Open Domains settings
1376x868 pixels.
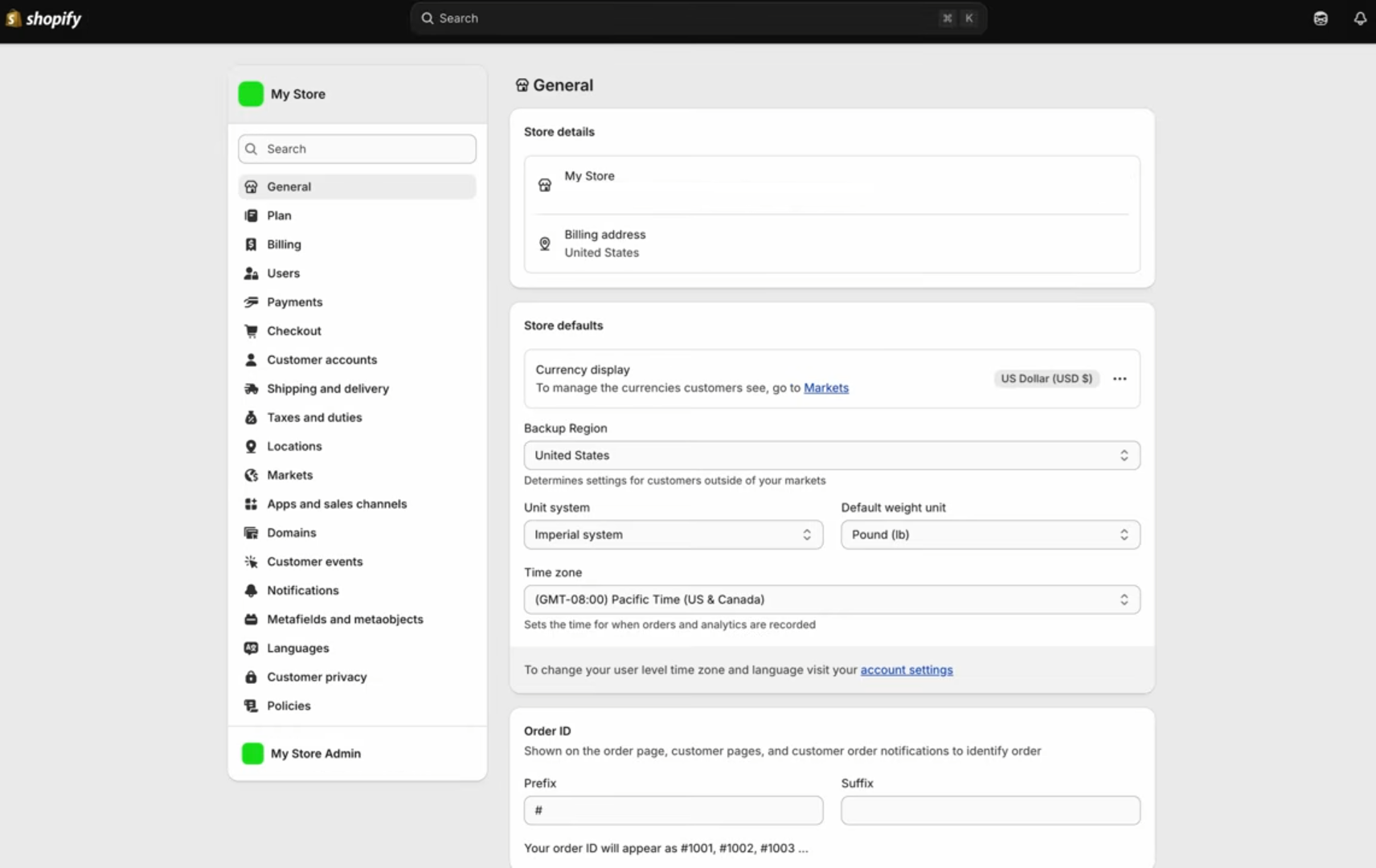pyautogui.click(x=357, y=533)
